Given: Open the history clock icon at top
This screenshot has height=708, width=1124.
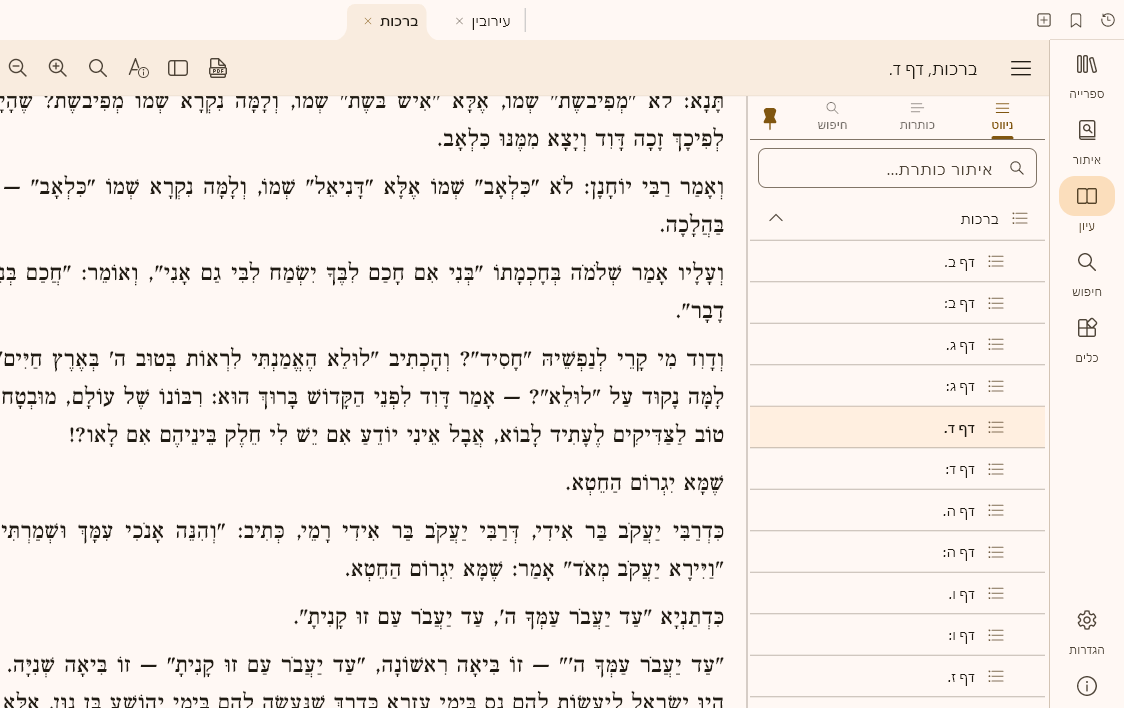Looking at the screenshot, I should click(x=1108, y=20).
